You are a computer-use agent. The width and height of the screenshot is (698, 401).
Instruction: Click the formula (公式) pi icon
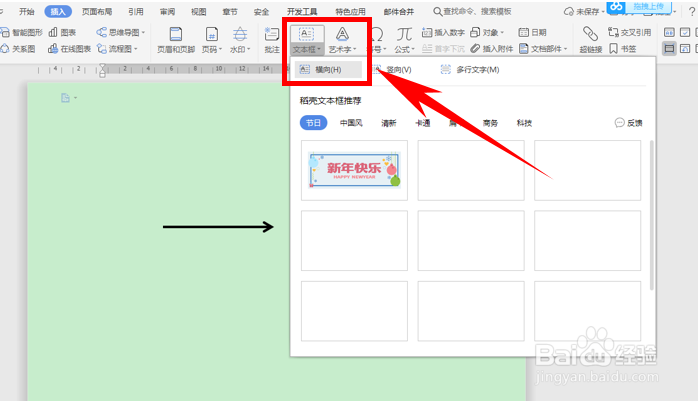pyautogui.click(x=404, y=34)
